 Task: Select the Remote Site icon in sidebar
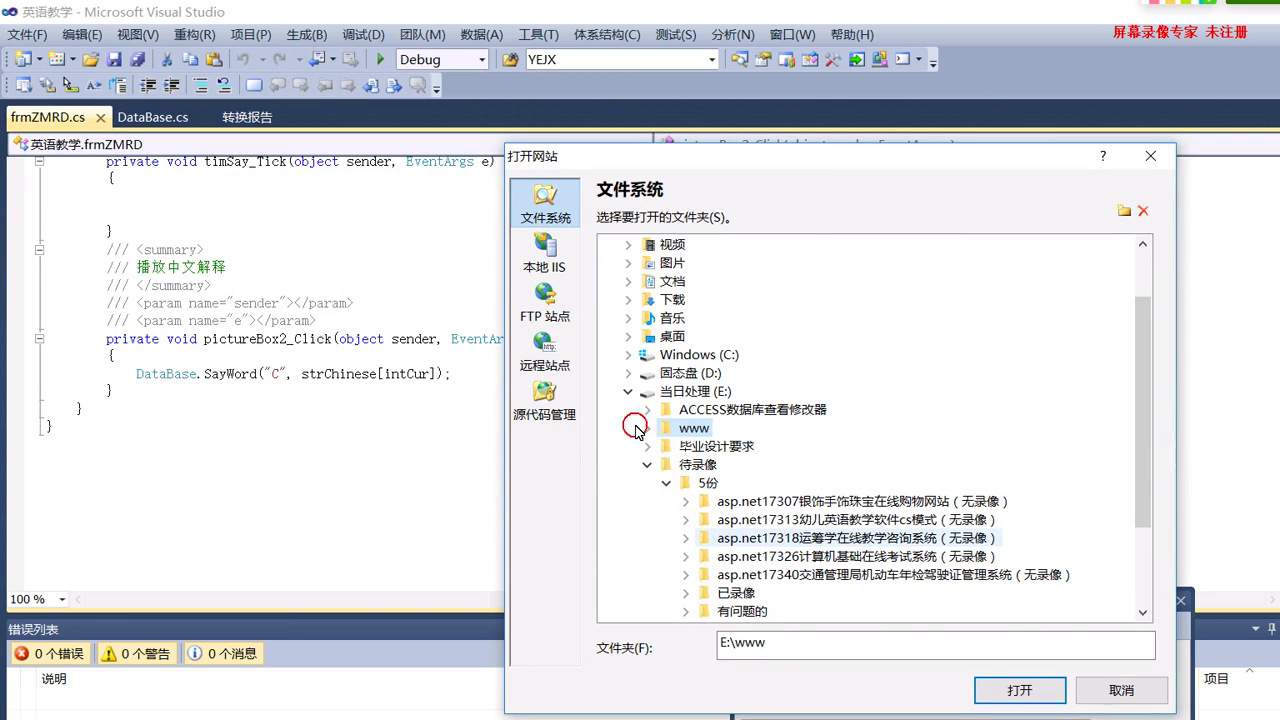pos(545,351)
